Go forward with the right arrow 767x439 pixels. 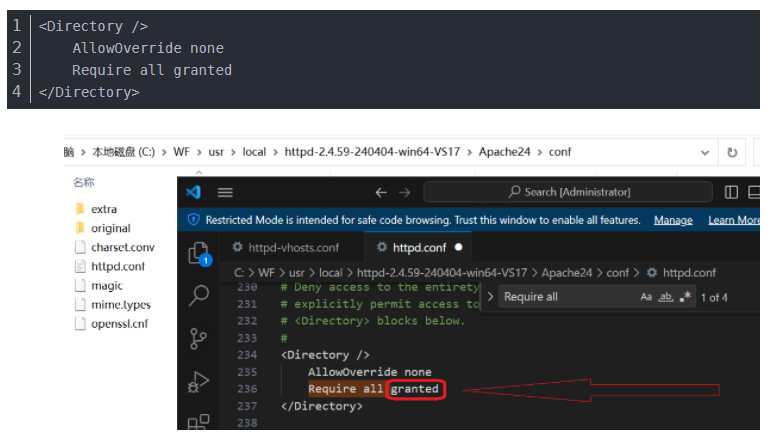pos(405,192)
